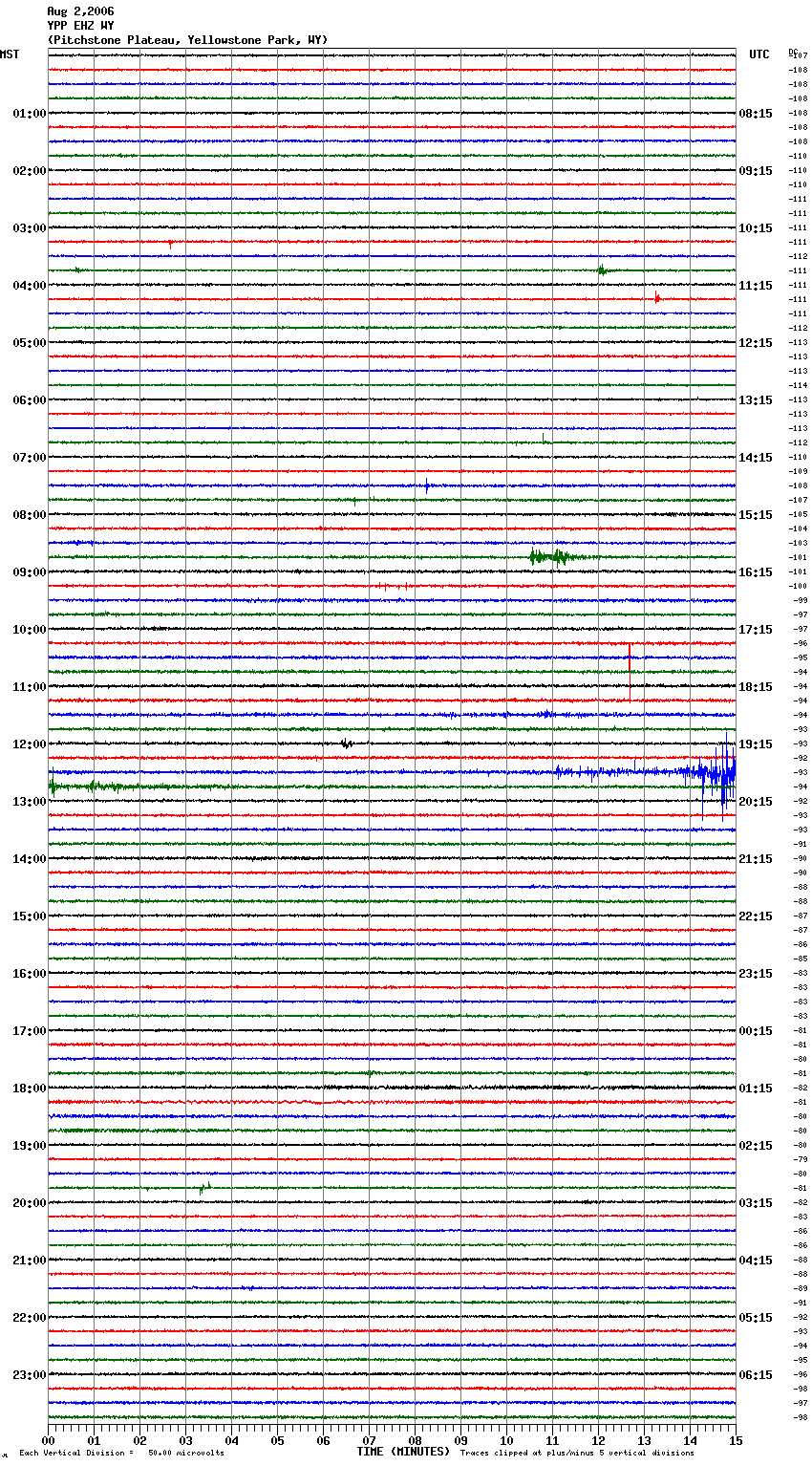The width and height of the screenshot is (812, 1466).
Task: Select the MST time label '04:00'
Action: click(30, 286)
